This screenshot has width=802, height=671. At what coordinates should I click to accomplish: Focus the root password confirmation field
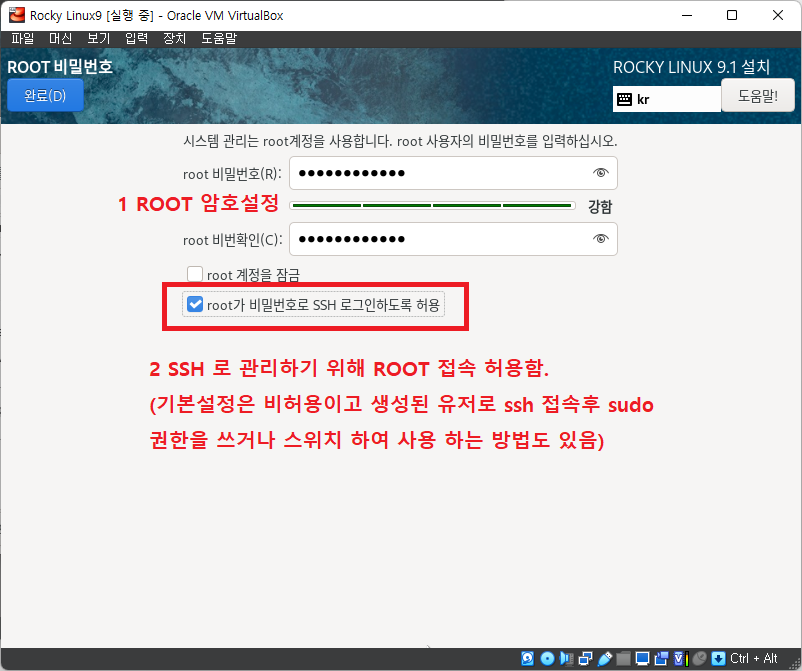click(453, 239)
